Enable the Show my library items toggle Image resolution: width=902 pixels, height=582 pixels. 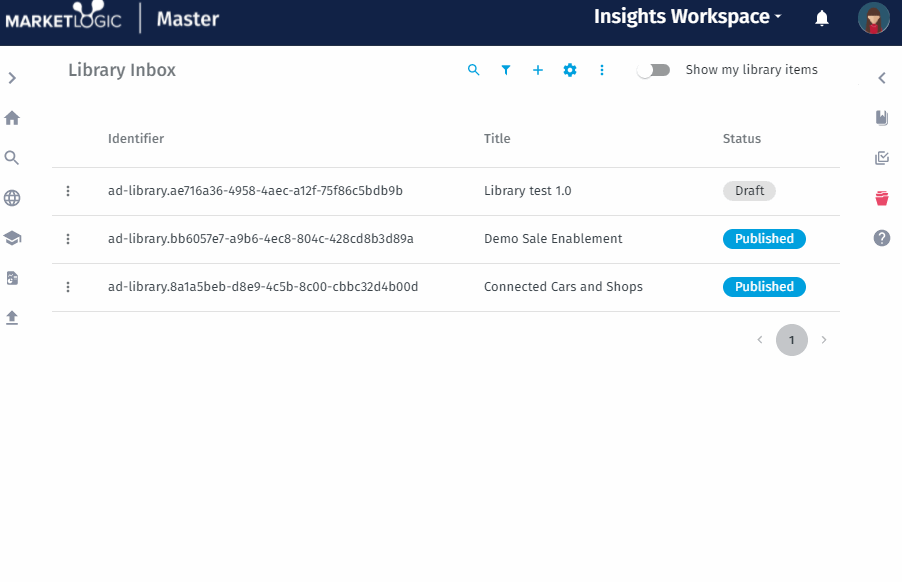[x=654, y=70]
